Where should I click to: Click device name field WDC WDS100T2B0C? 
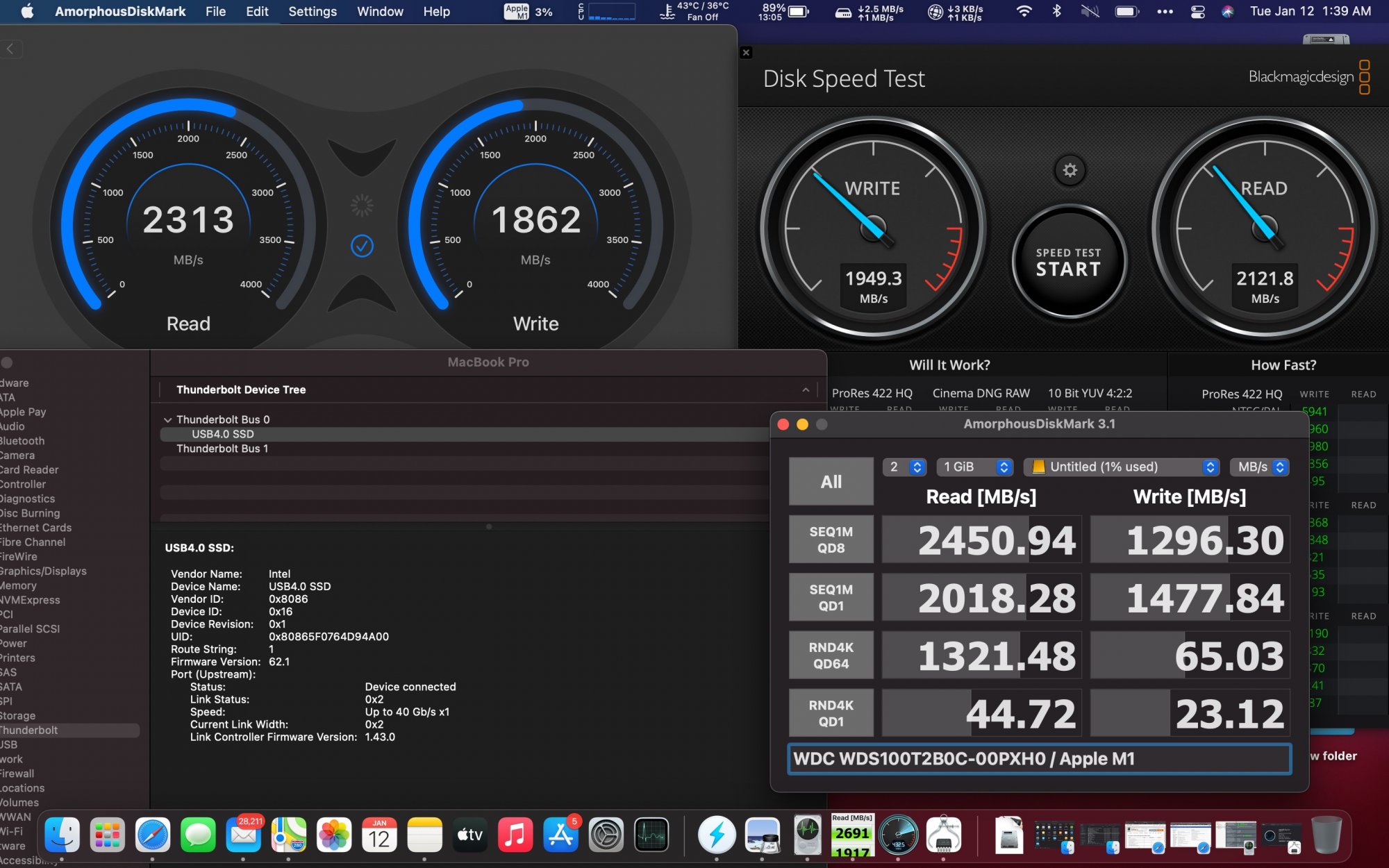point(1040,758)
